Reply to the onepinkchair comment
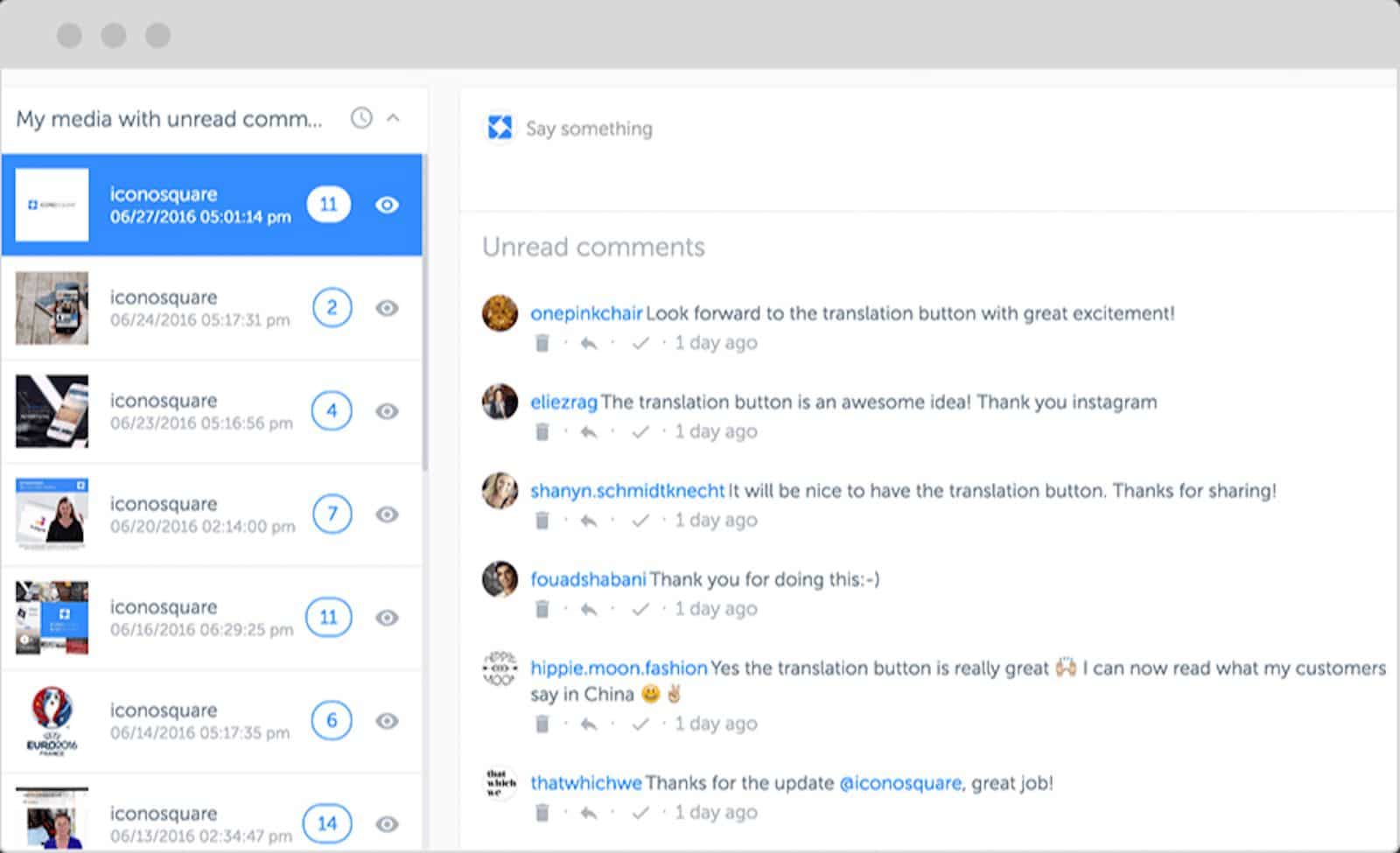The width and height of the screenshot is (1400, 853). pos(589,343)
